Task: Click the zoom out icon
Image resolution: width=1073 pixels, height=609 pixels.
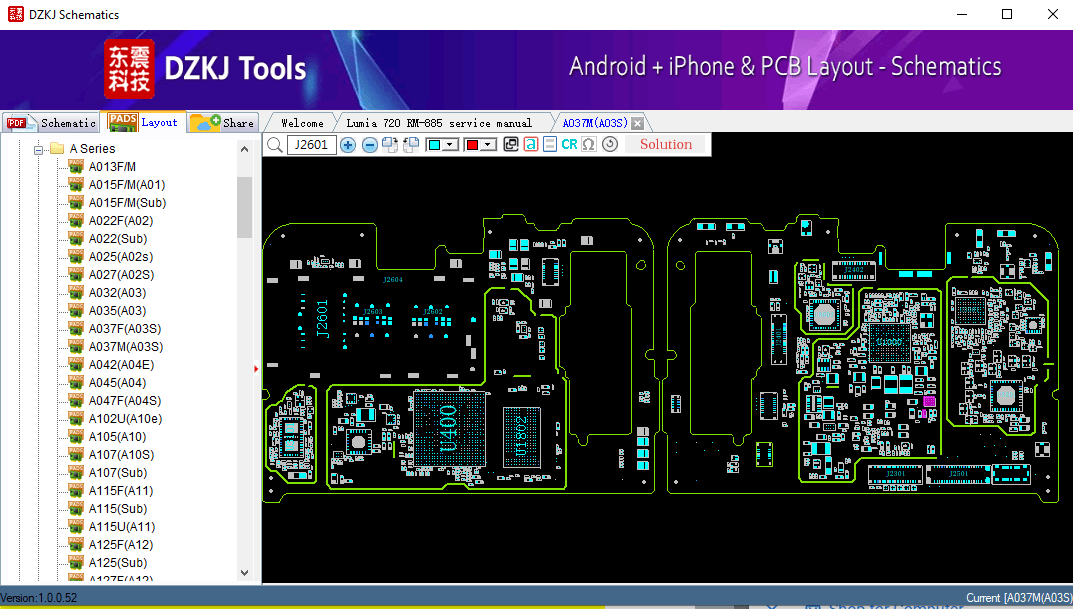Action: coord(370,144)
